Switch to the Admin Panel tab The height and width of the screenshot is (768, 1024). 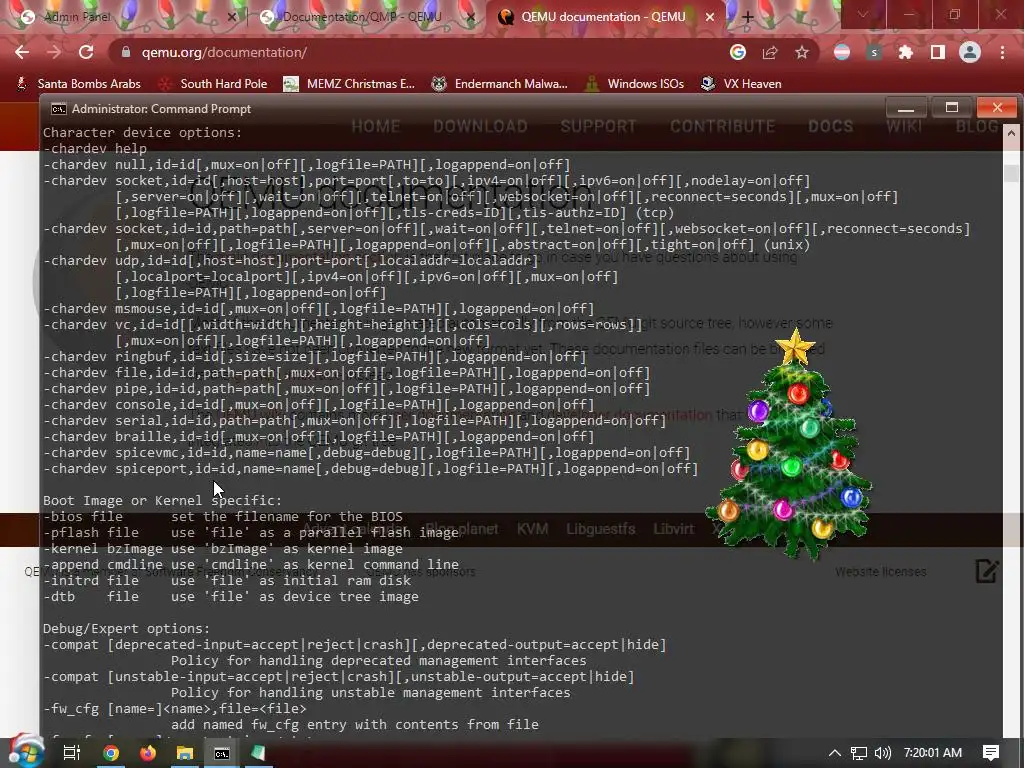click(124, 17)
